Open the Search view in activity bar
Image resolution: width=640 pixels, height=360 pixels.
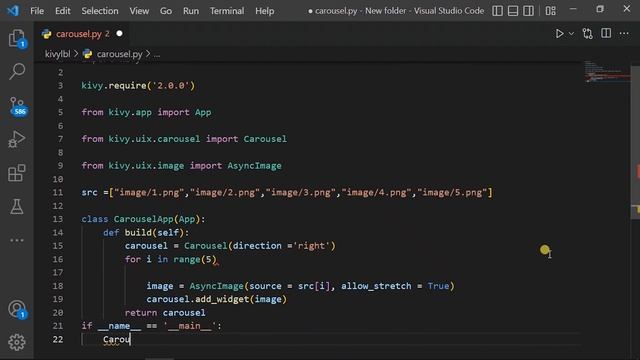click(x=17, y=71)
